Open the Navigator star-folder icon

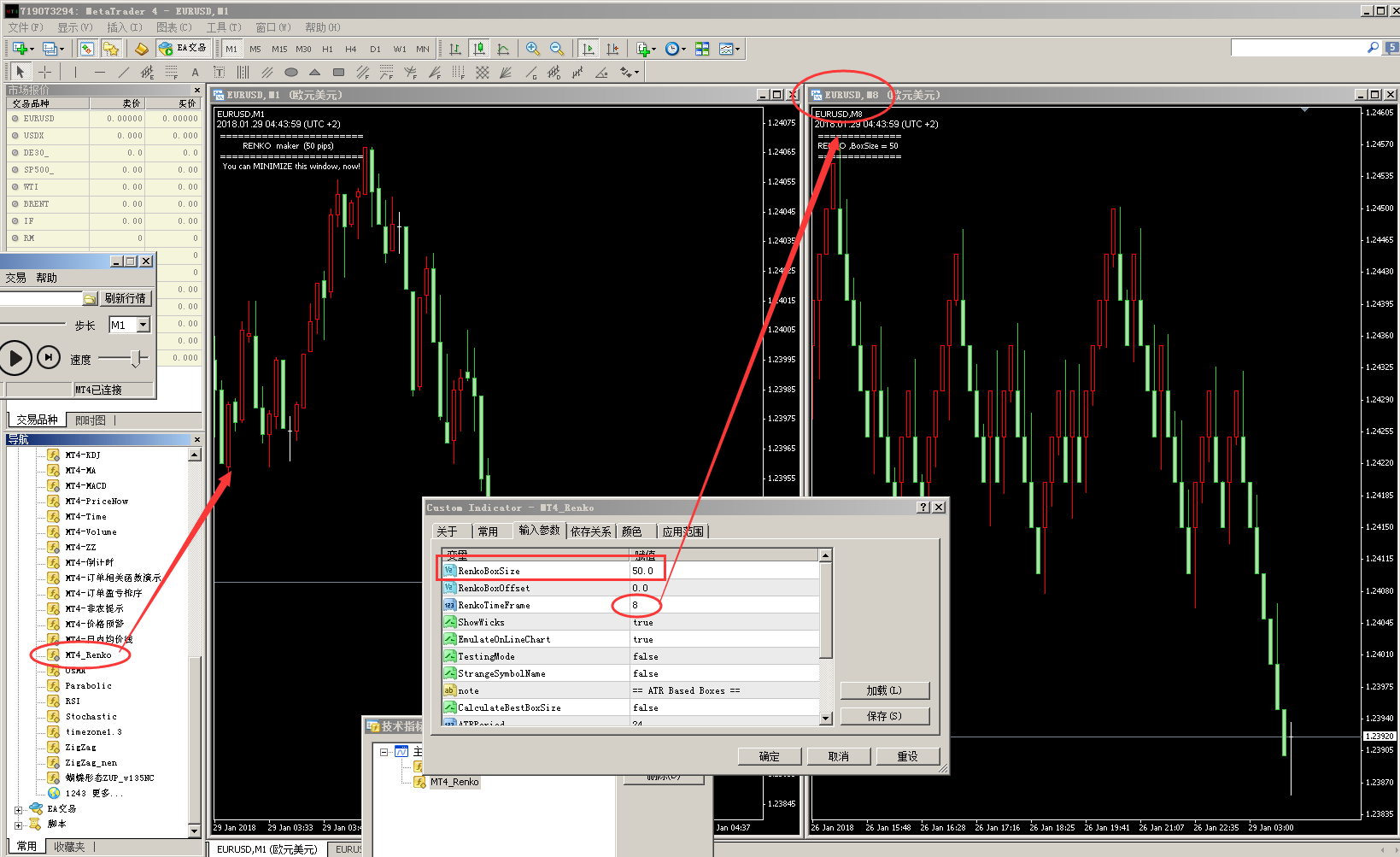[x=110, y=49]
